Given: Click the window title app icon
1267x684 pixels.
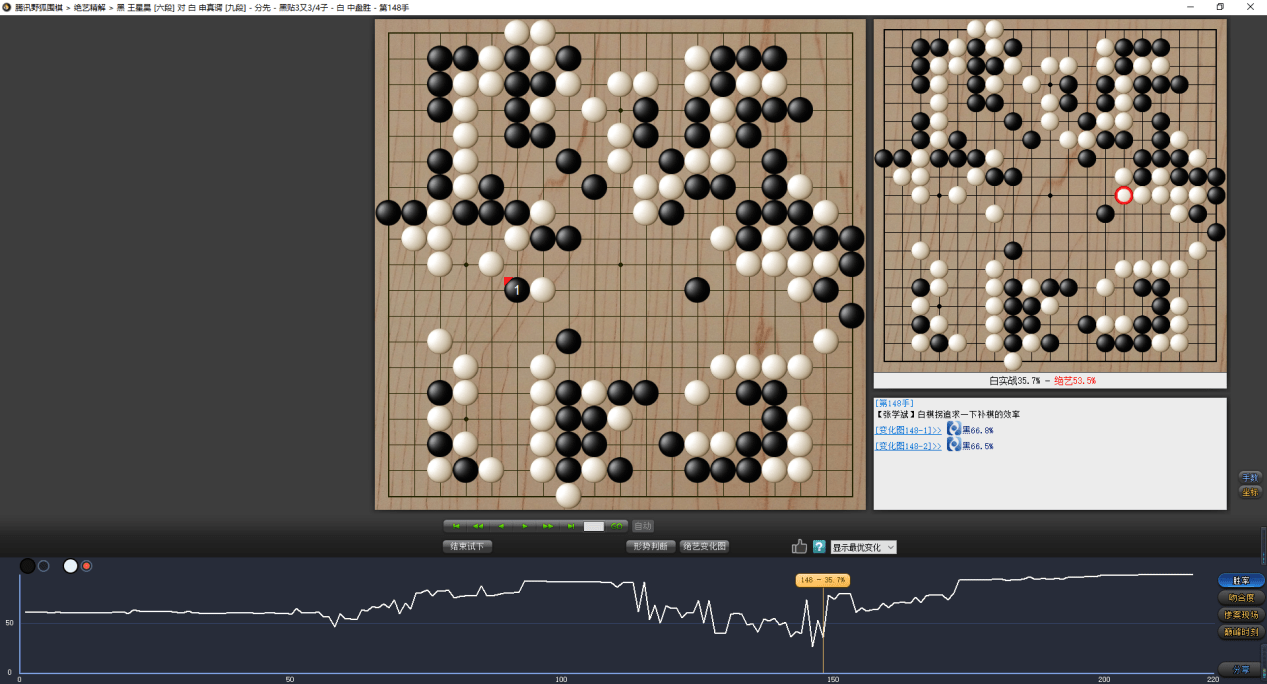Looking at the screenshot, I should click(x=6, y=7).
